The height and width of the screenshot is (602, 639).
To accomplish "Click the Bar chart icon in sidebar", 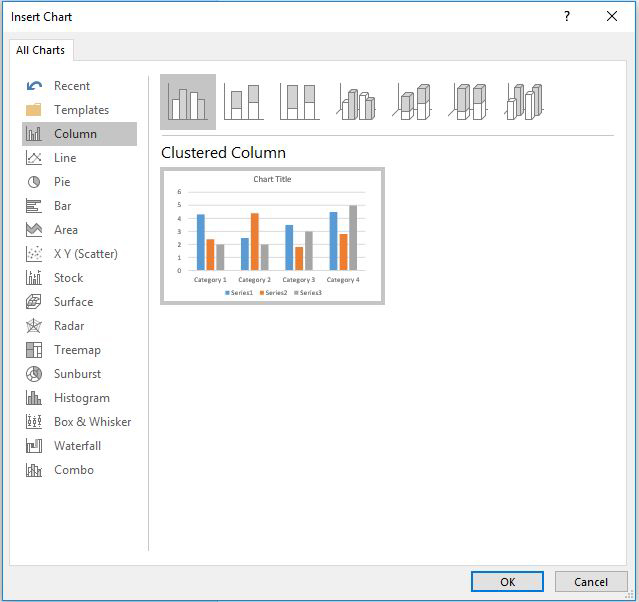I will [34, 206].
